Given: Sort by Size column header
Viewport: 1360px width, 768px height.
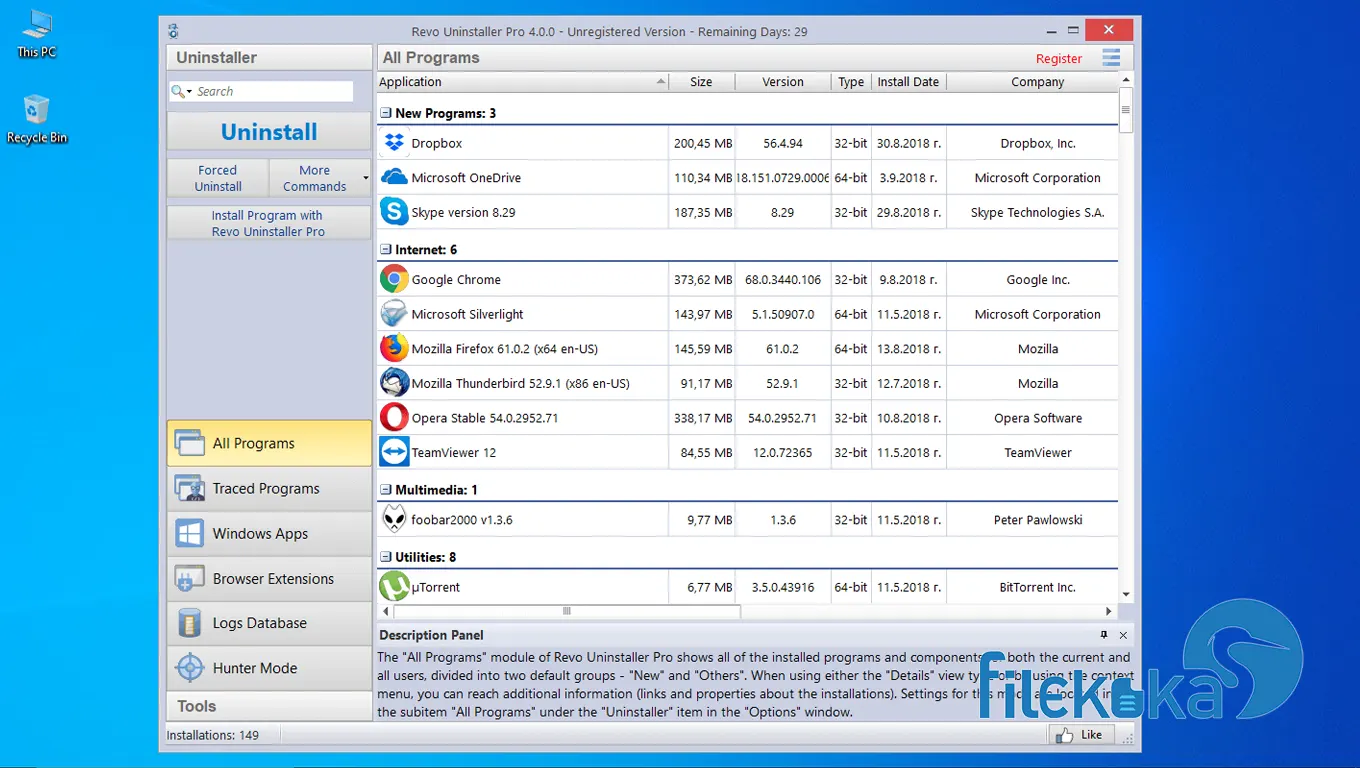Looking at the screenshot, I should point(701,82).
